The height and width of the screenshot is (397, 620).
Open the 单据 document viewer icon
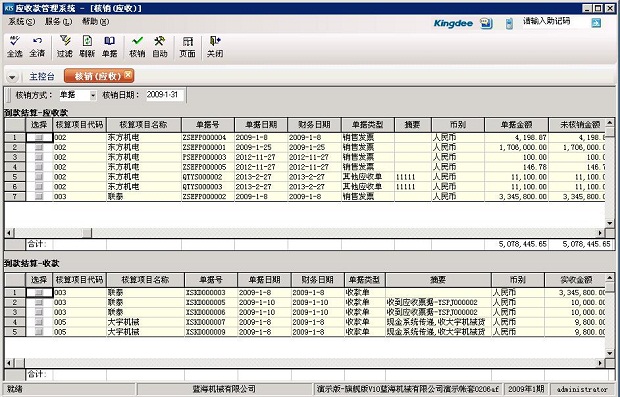[x=110, y=47]
